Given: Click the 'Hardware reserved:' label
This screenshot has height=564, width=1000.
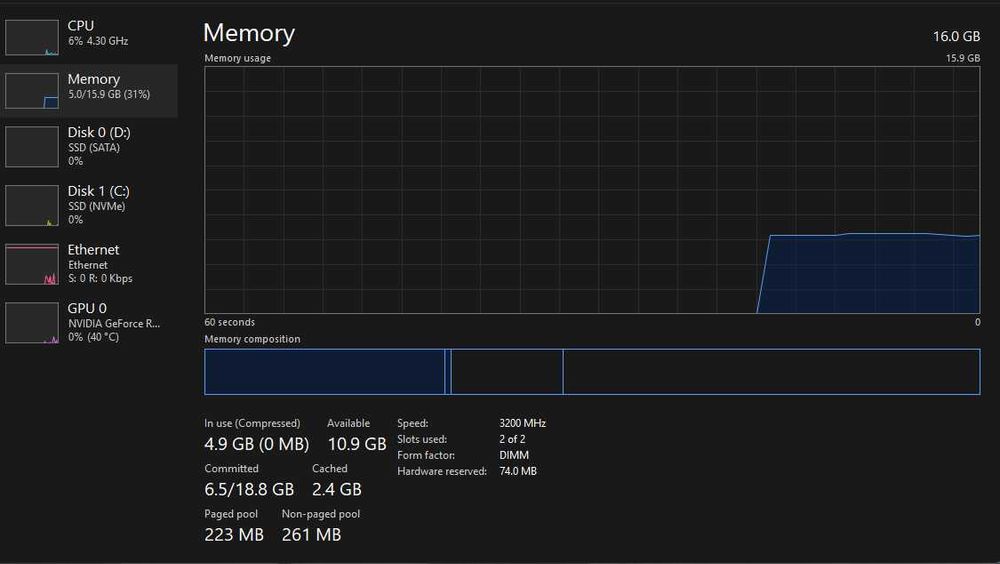Looking at the screenshot, I should [441, 471].
